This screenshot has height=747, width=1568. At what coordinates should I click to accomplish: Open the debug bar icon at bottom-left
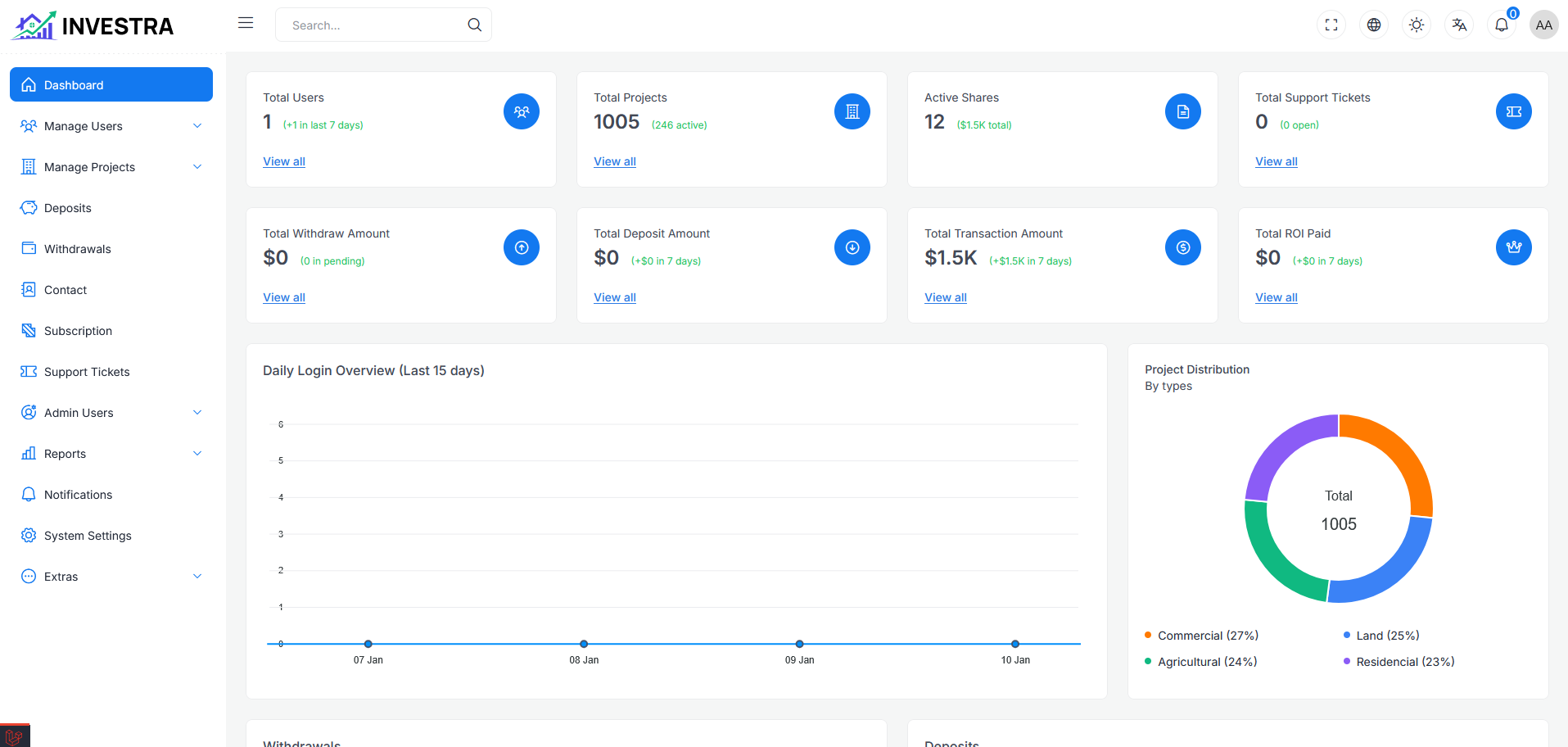tap(15, 736)
